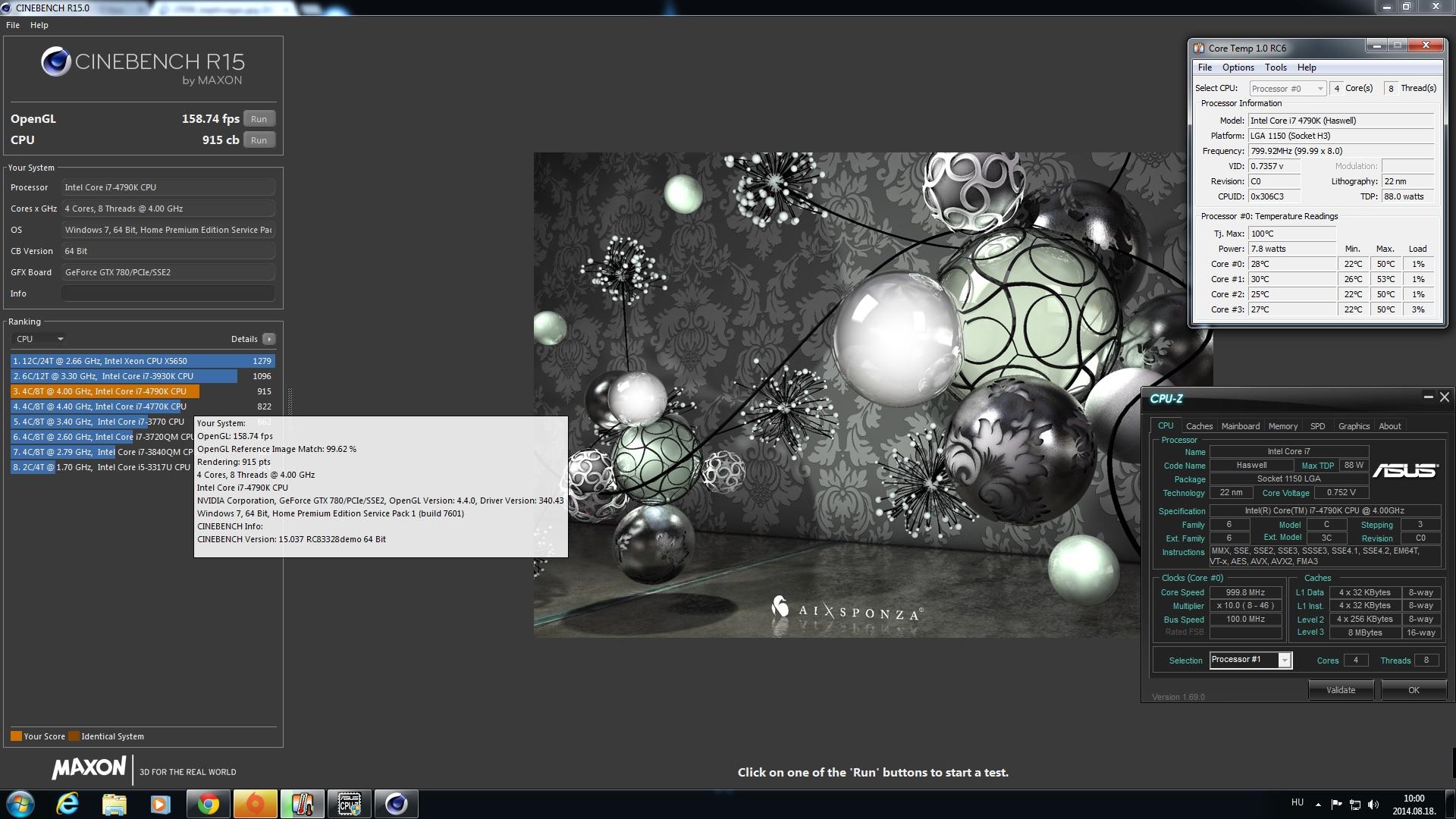The height and width of the screenshot is (819, 1456).
Task: Switch to the Caches tab in CPU-Z
Action: 1199,426
